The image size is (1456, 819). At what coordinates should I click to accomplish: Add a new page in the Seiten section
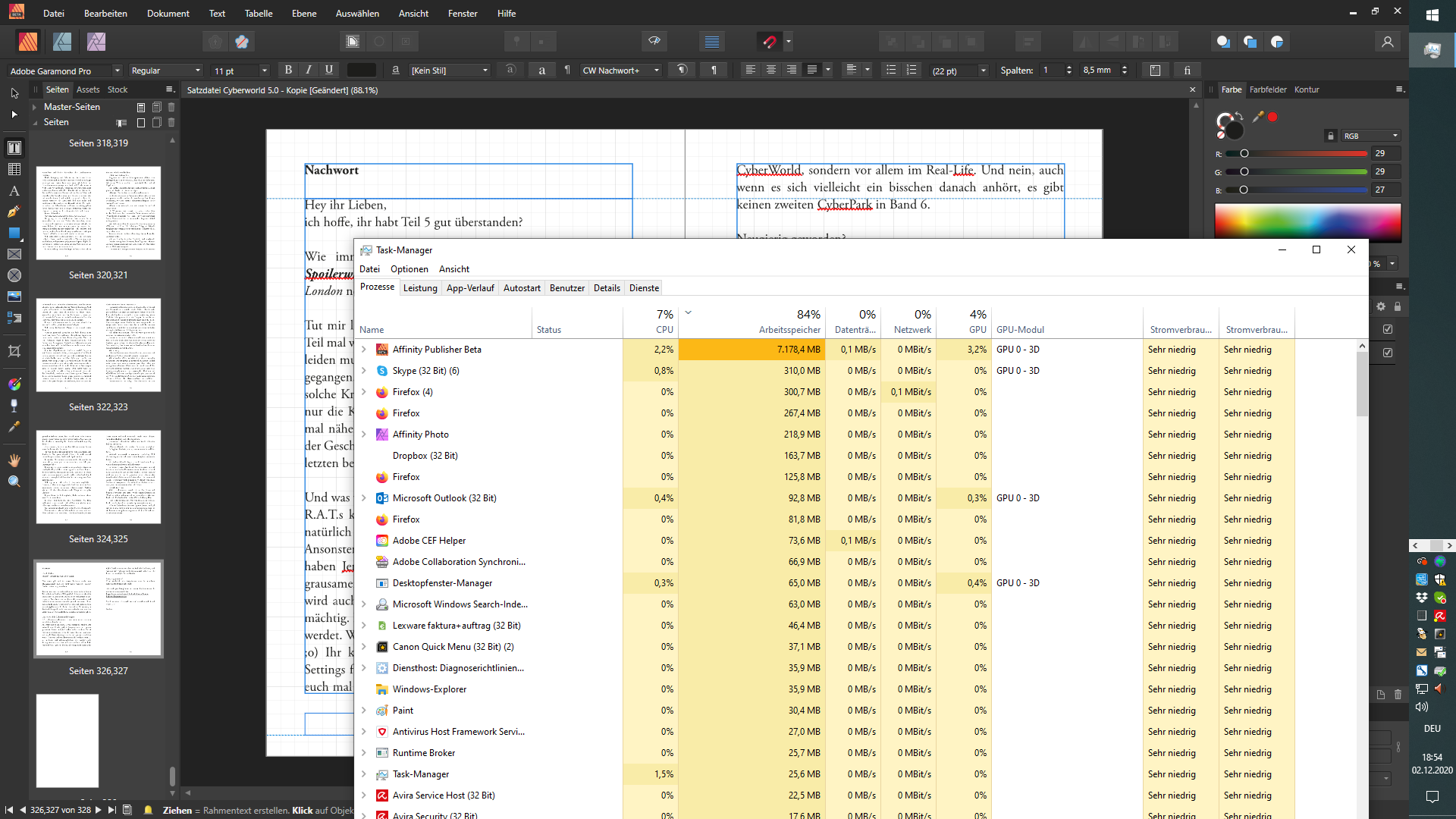(x=141, y=122)
